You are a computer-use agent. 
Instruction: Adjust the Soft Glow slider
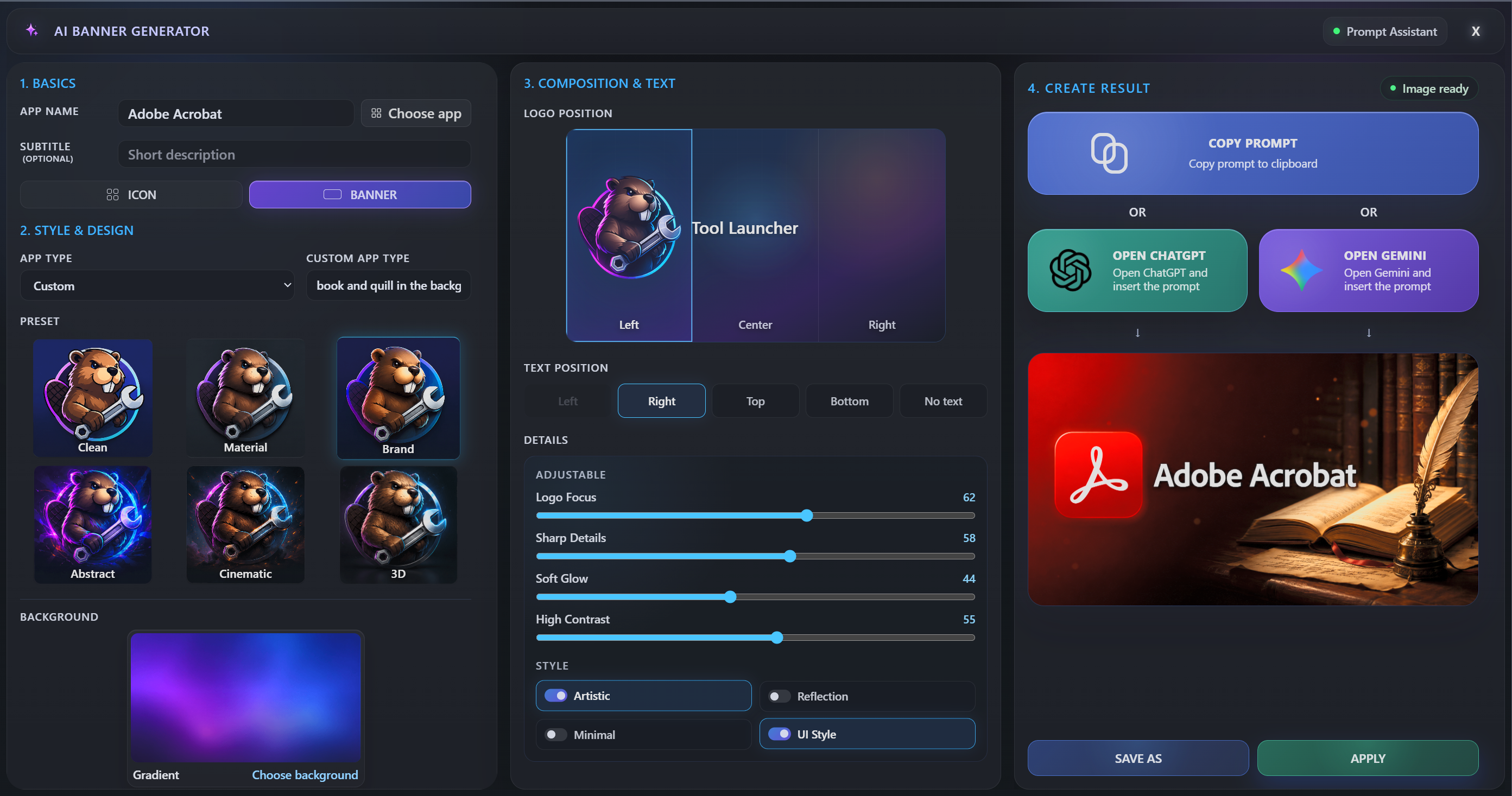755,596
